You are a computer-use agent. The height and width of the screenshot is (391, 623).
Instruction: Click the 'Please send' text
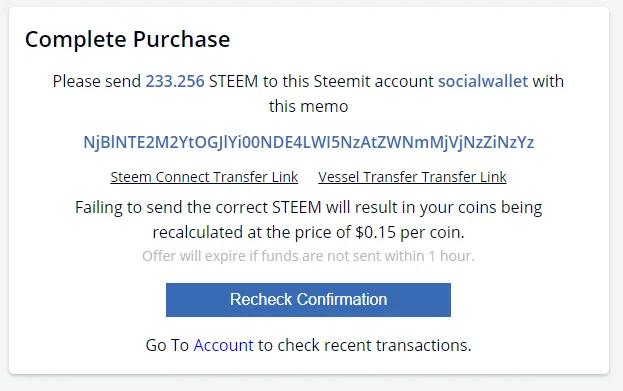click(97, 81)
